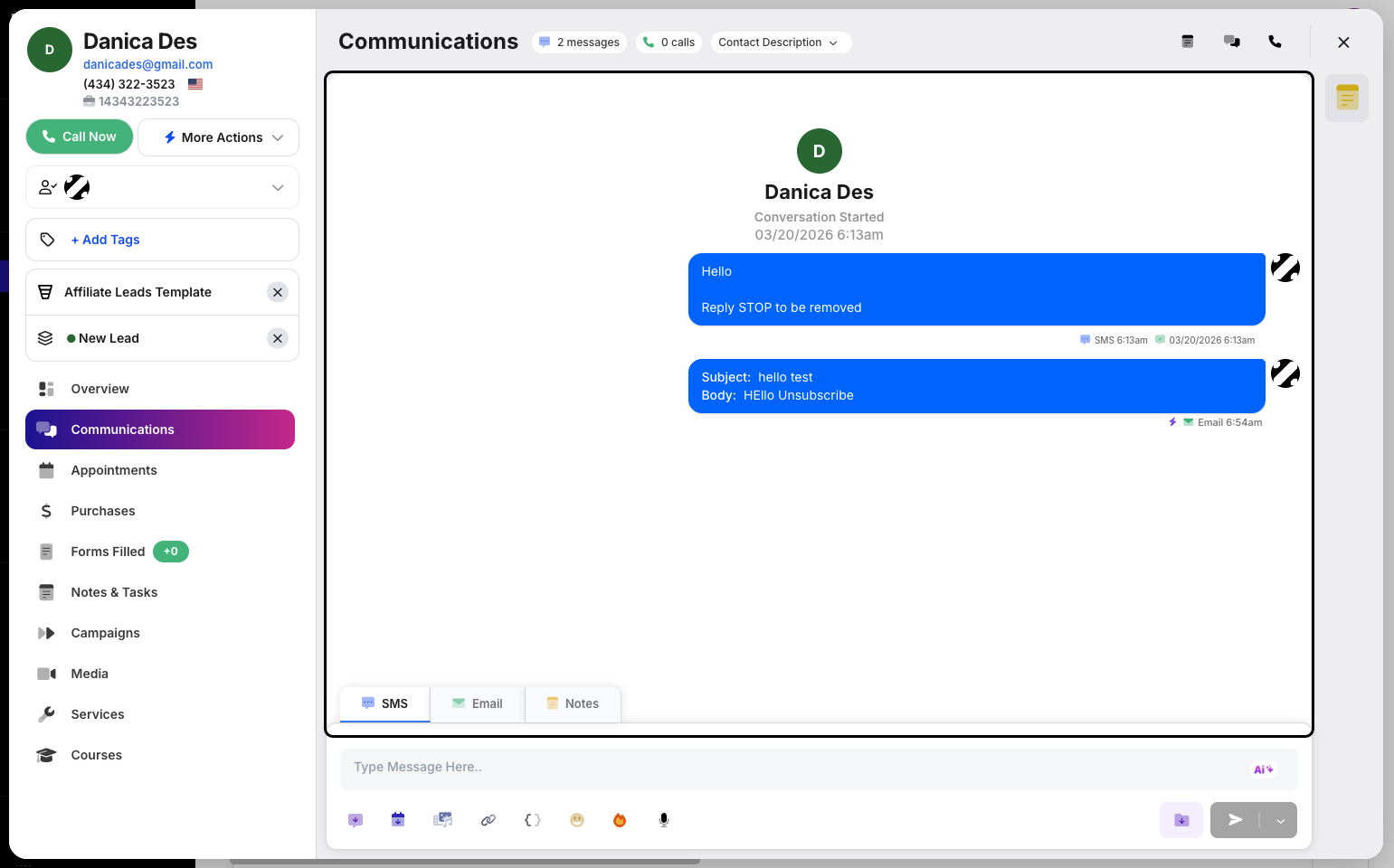Open the emoji smiley picker

click(x=577, y=820)
